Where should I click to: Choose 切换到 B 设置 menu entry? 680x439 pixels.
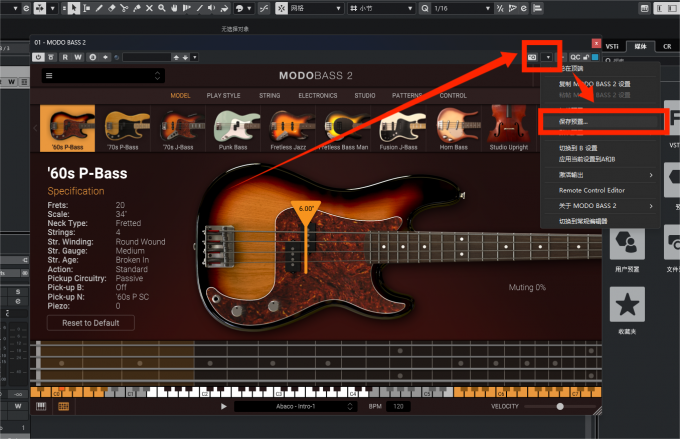(x=600, y=148)
